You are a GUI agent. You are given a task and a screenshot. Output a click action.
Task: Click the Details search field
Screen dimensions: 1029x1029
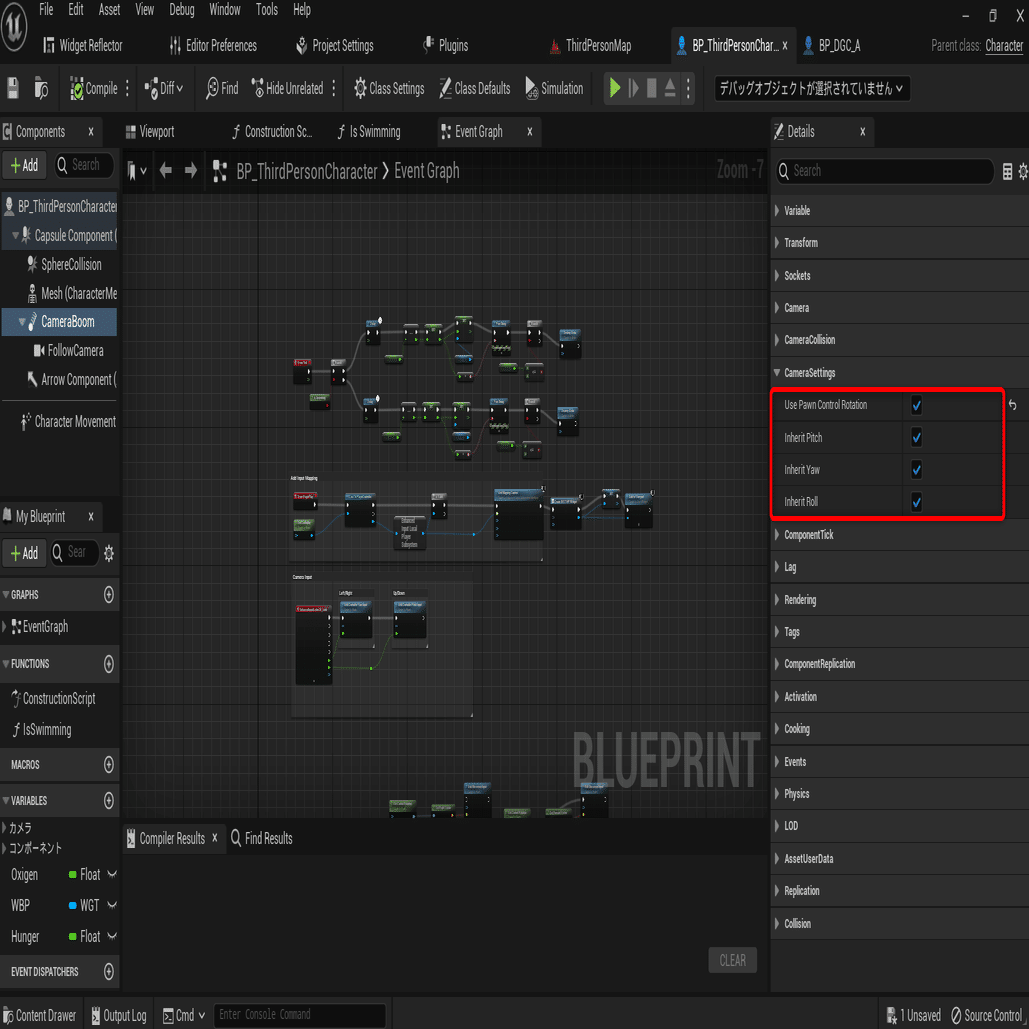(884, 171)
